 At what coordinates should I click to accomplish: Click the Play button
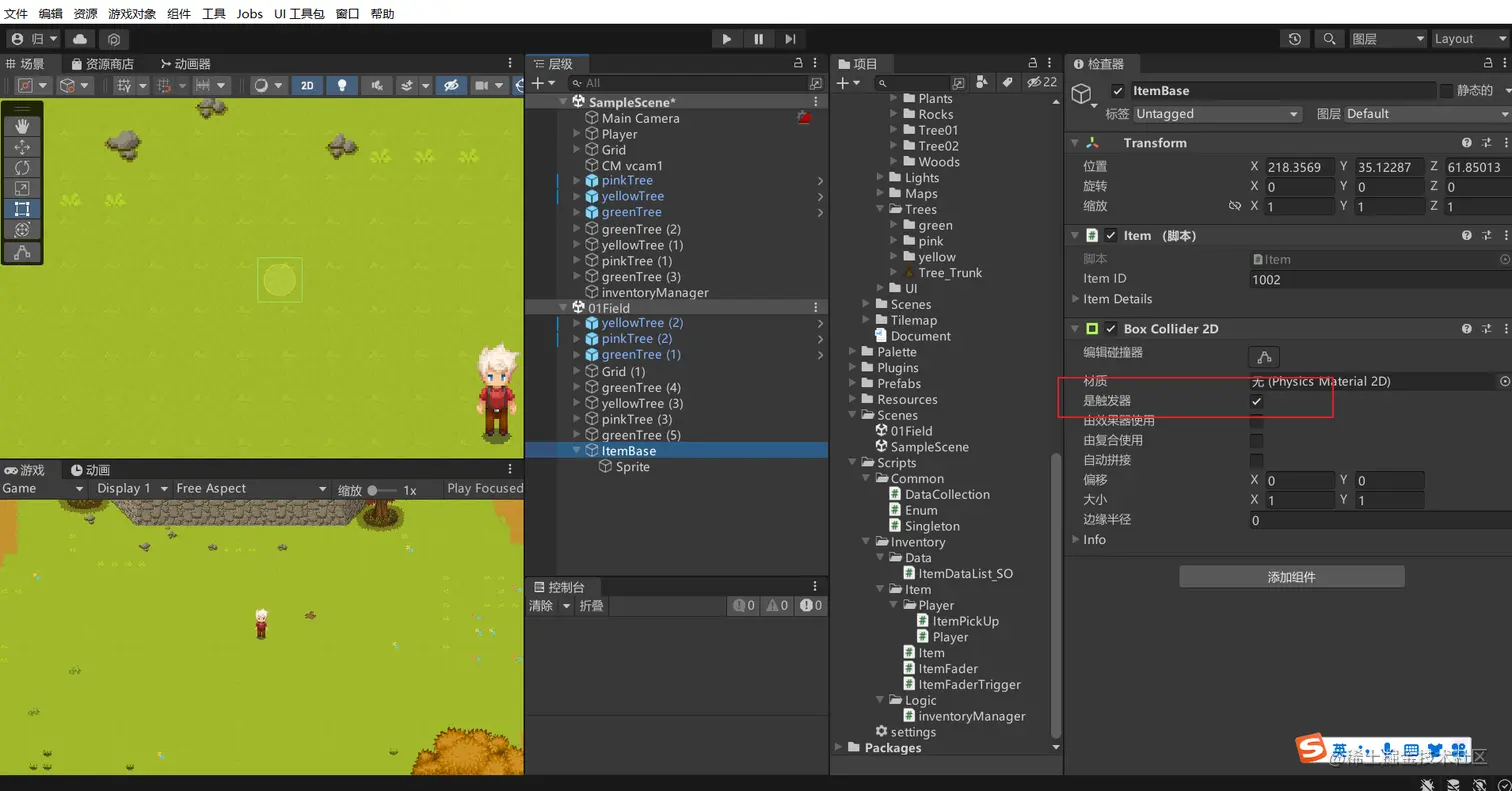[727, 39]
